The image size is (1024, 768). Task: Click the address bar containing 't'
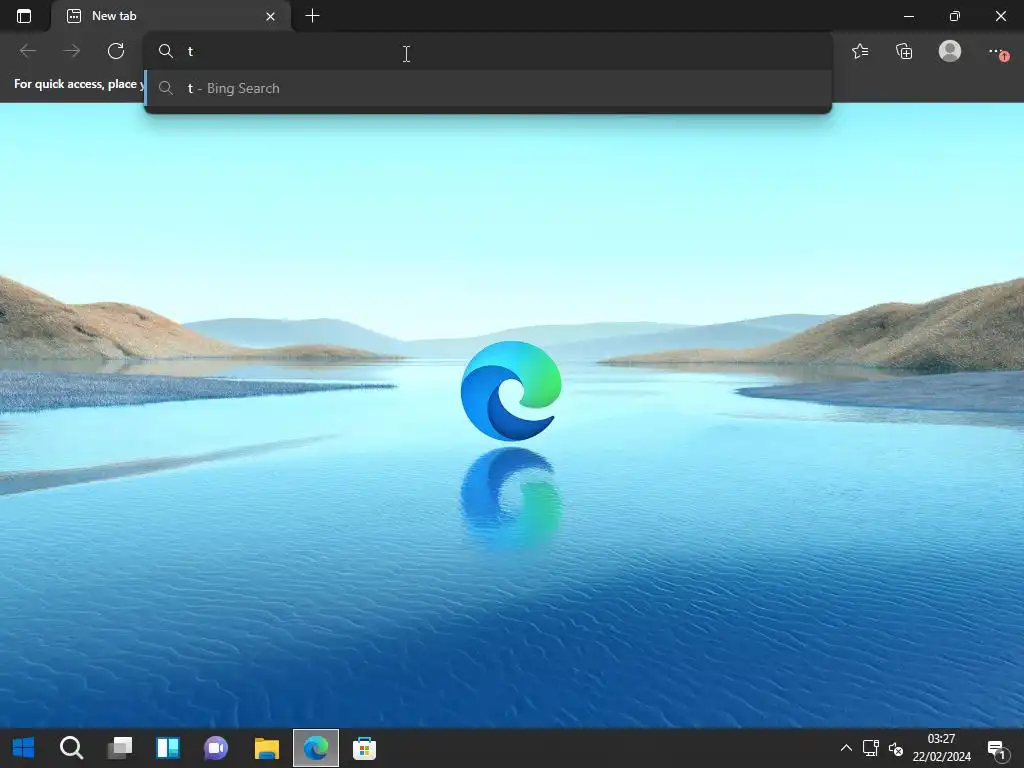pos(488,52)
